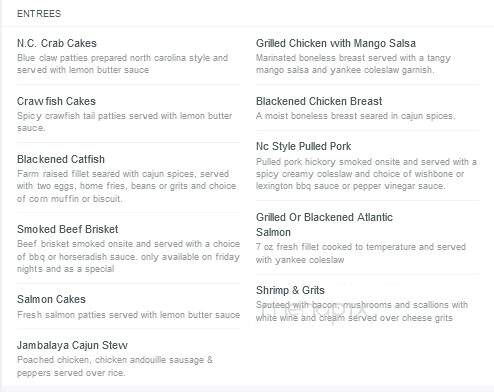The image size is (494, 392).
Task: Click the Blue claw patties description text
Action: 122,64
